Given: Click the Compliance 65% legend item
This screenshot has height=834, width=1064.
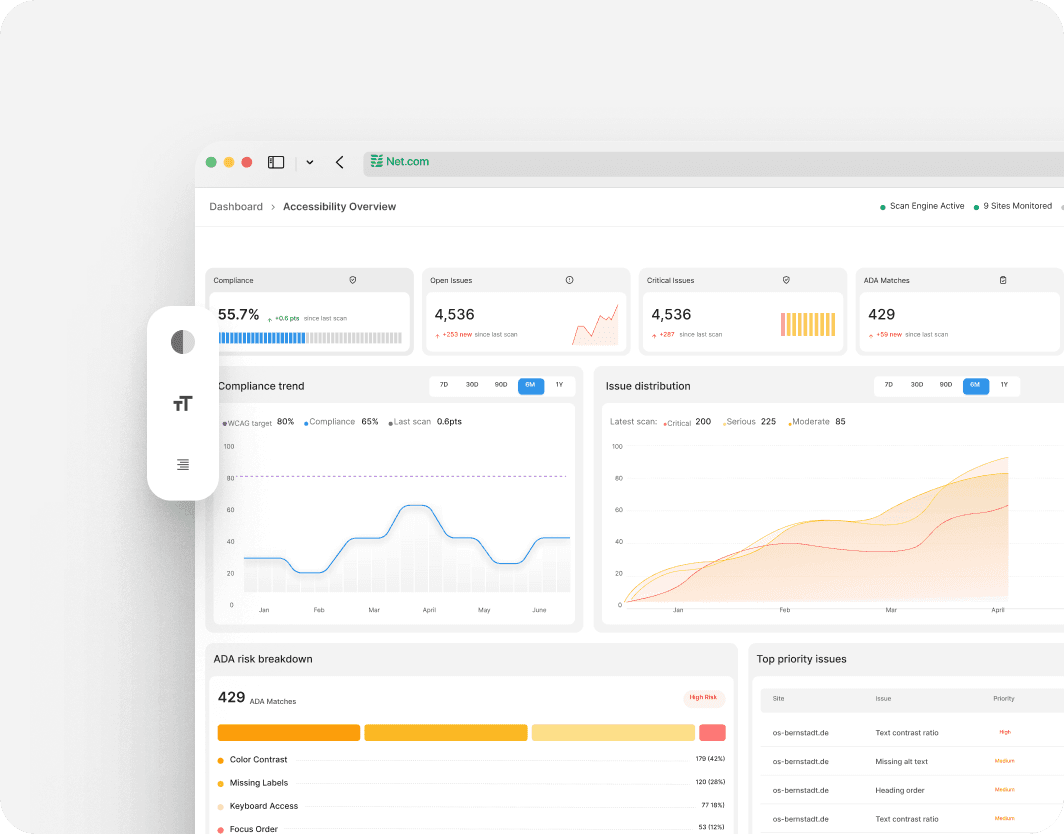Looking at the screenshot, I should click(x=341, y=422).
